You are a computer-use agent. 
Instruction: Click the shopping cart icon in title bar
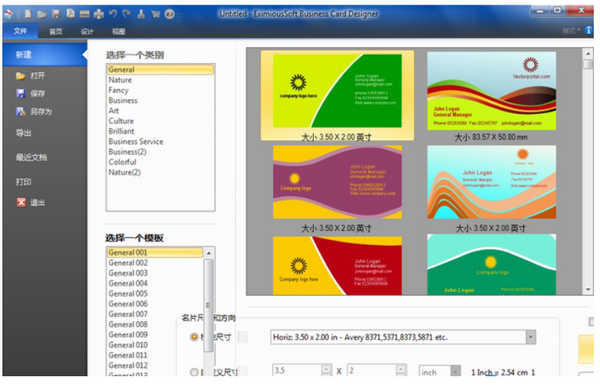pos(155,14)
